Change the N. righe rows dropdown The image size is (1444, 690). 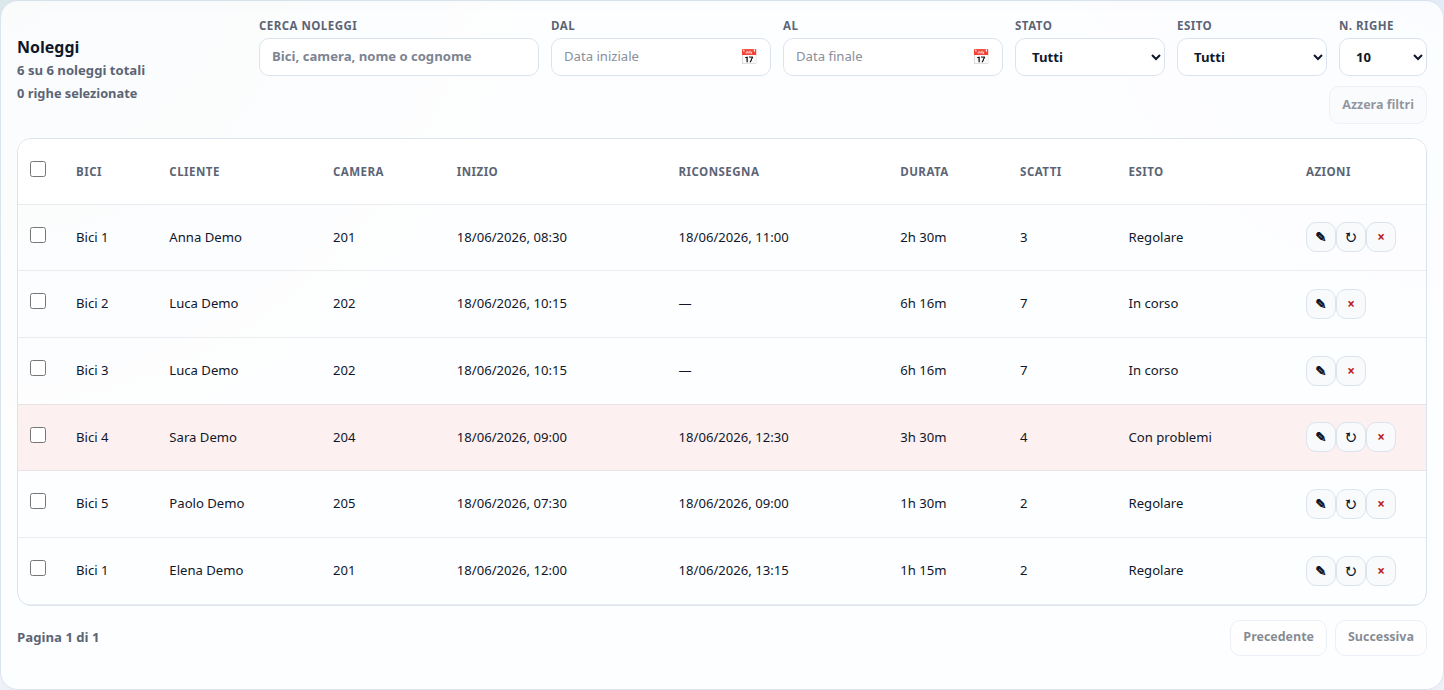pyautogui.click(x=1383, y=57)
